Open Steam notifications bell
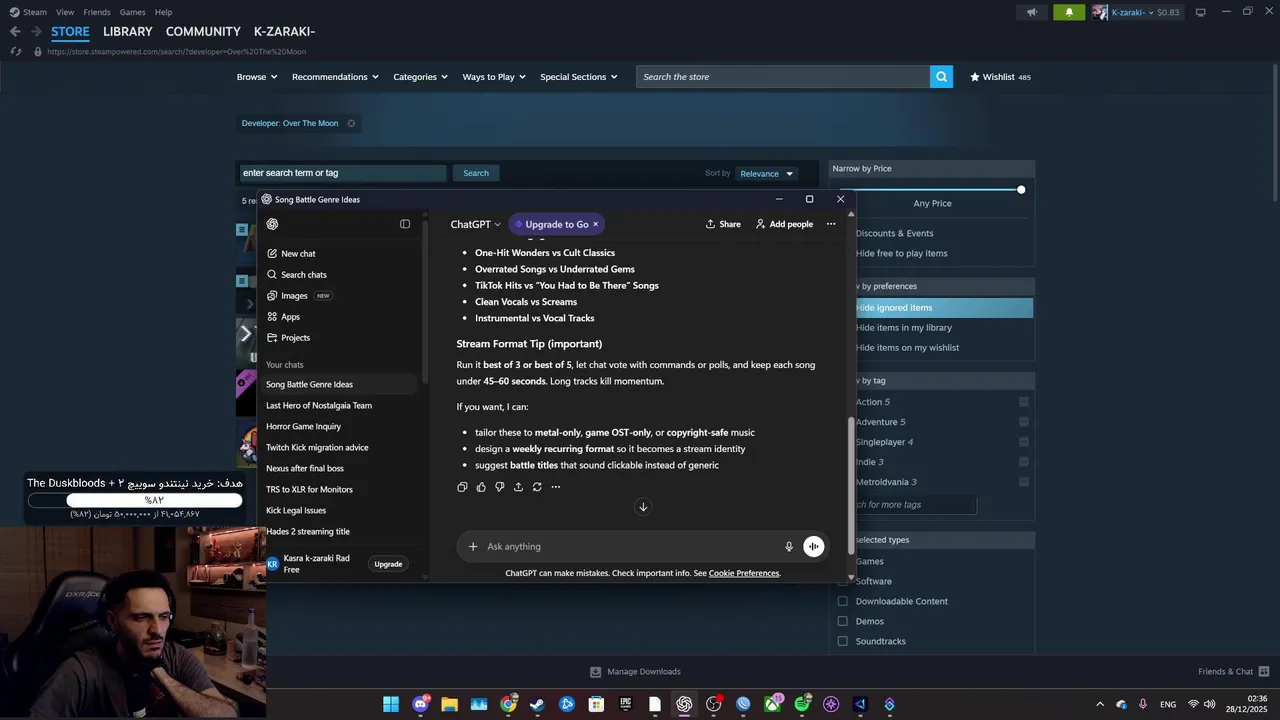This screenshot has width=1280, height=720. click(x=1069, y=12)
